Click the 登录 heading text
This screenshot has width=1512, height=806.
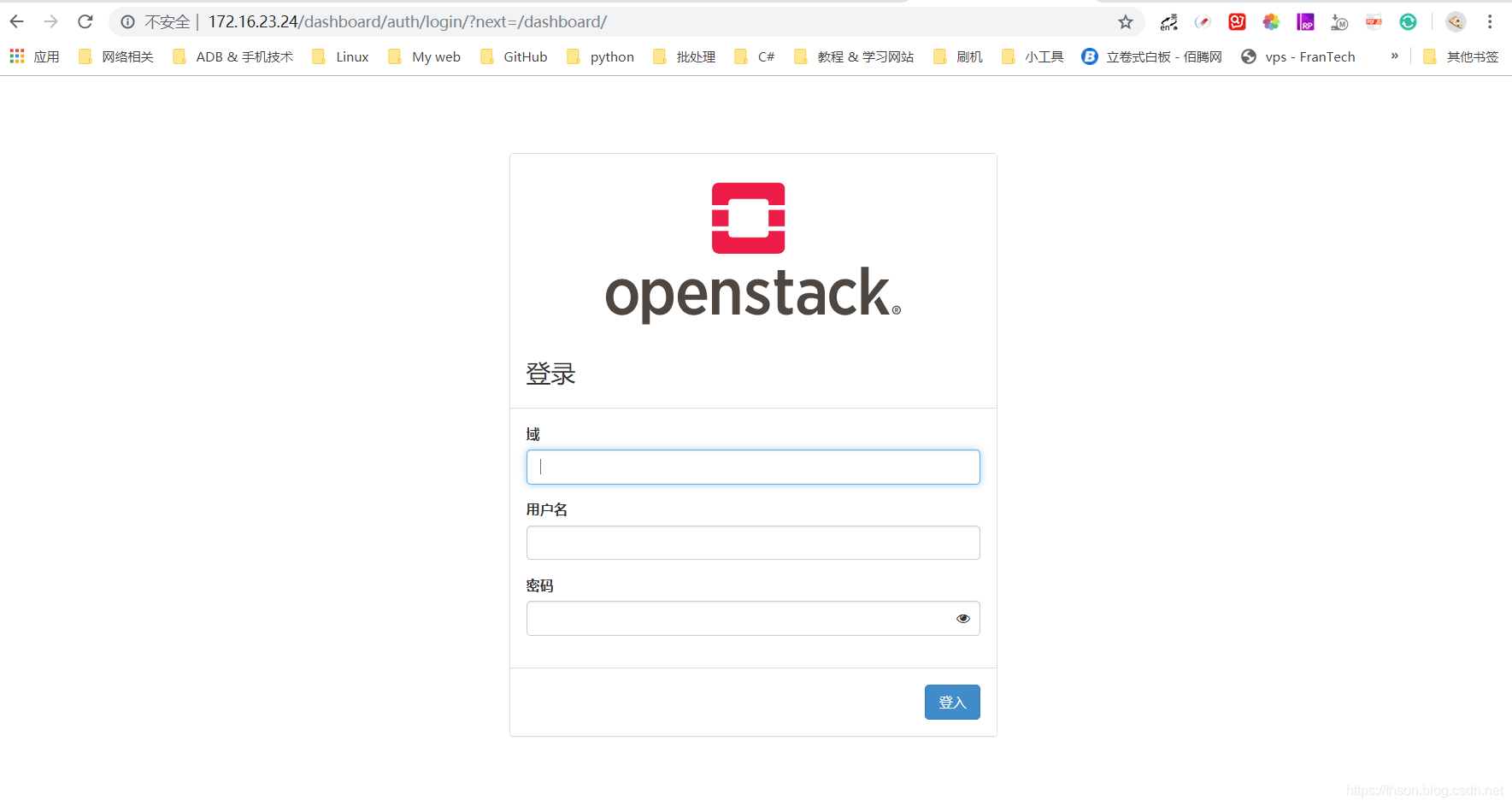tap(550, 374)
